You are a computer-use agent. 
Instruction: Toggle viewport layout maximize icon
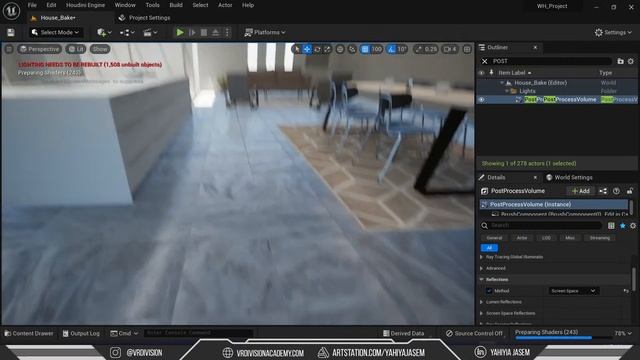[467, 49]
